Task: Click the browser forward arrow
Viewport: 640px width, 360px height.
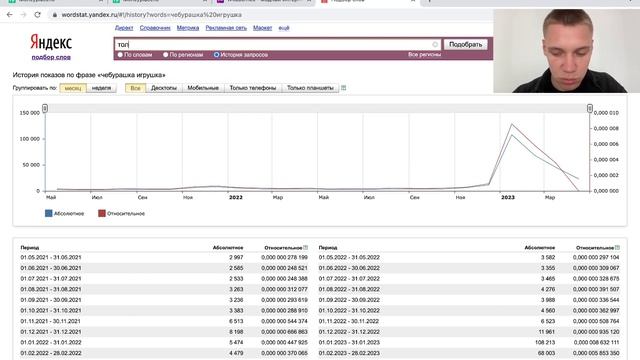Action: [23, 15]
